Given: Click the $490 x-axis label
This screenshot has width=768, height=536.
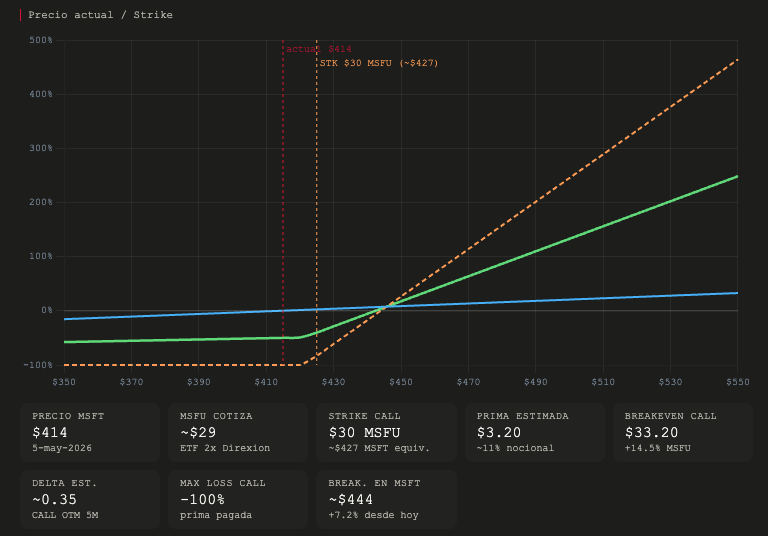Looking at the screenshot, I should [535, 382].
